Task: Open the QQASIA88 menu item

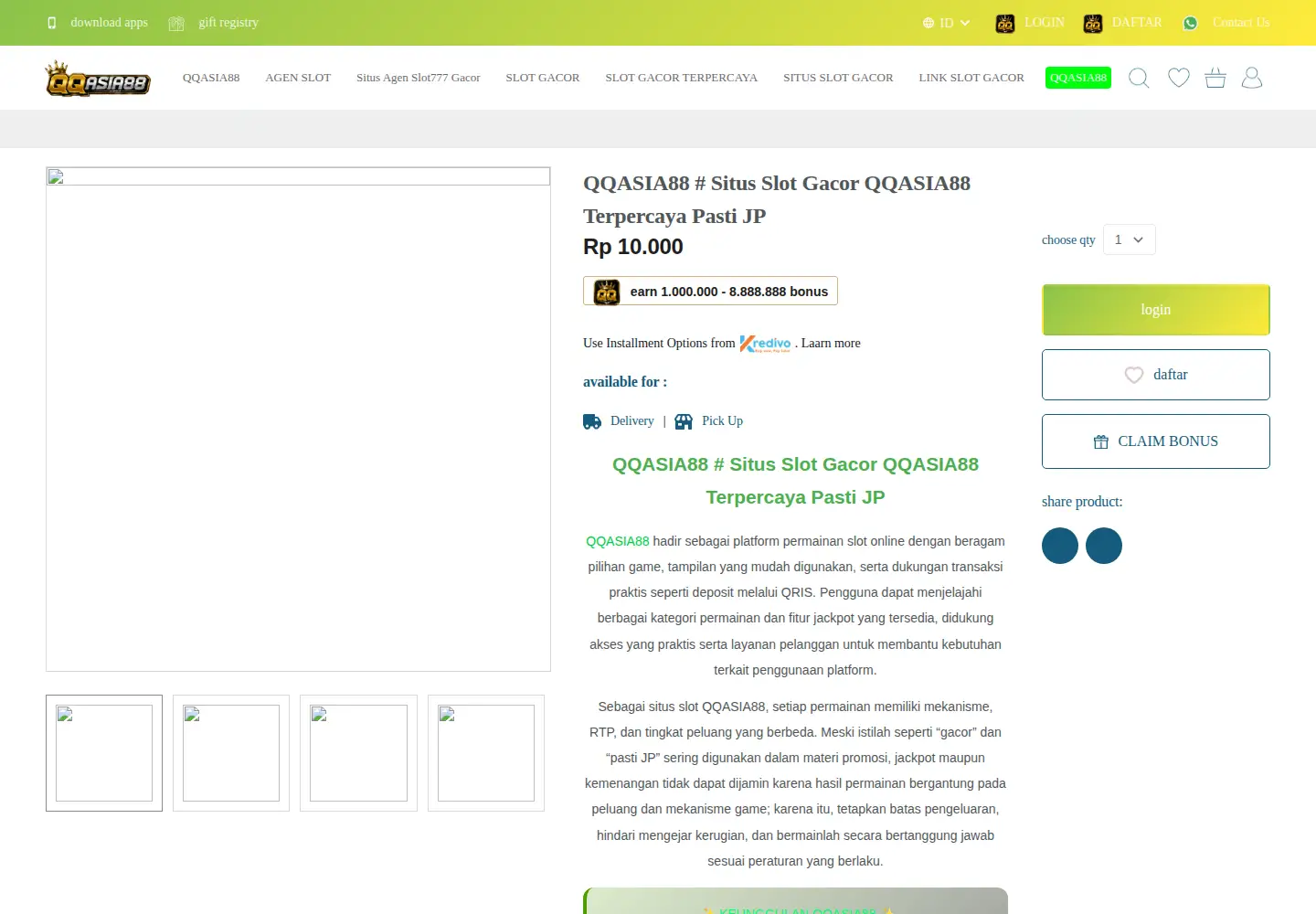Action: (x=211, y=78)
